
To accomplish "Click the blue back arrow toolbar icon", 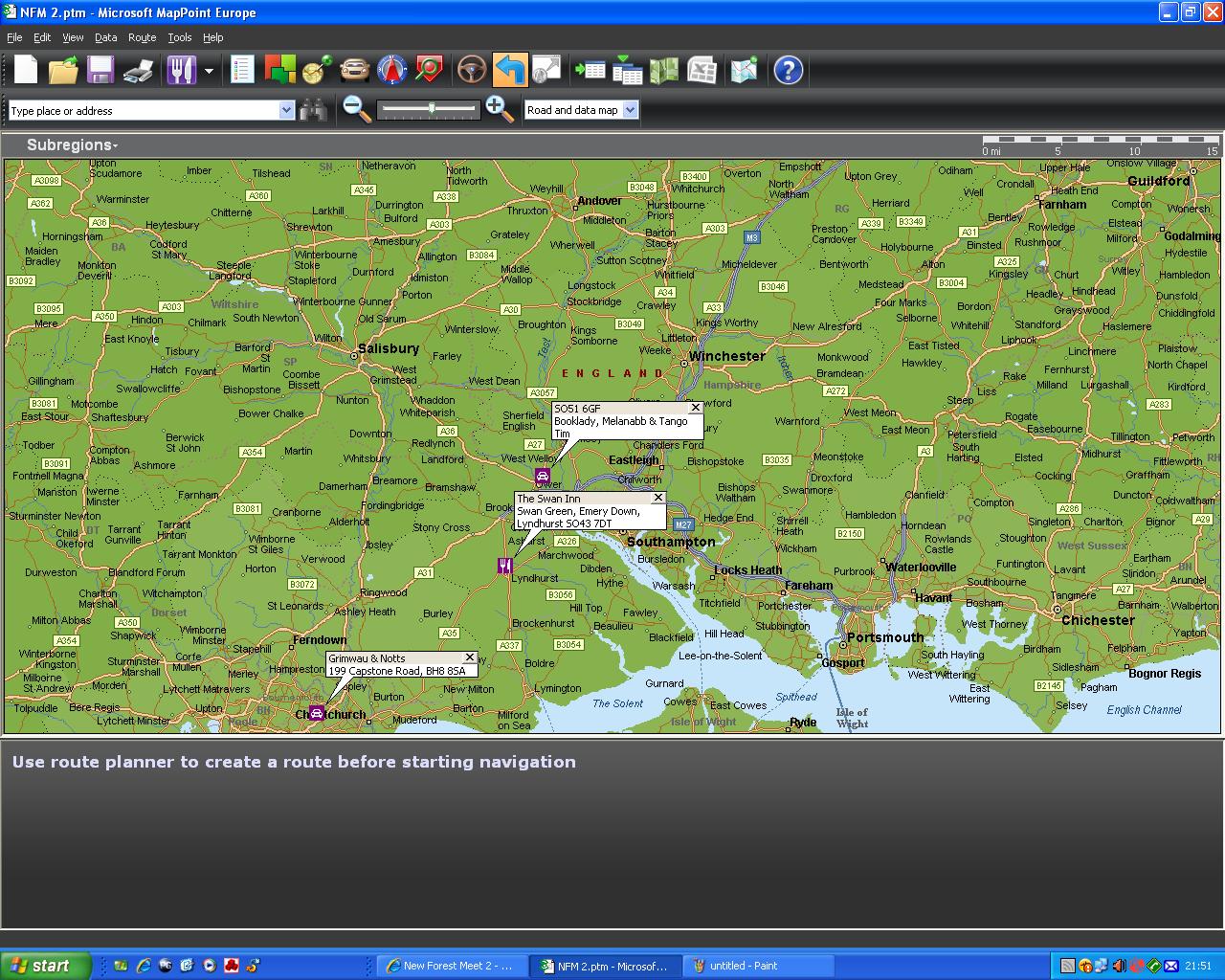I will [509, 70].
